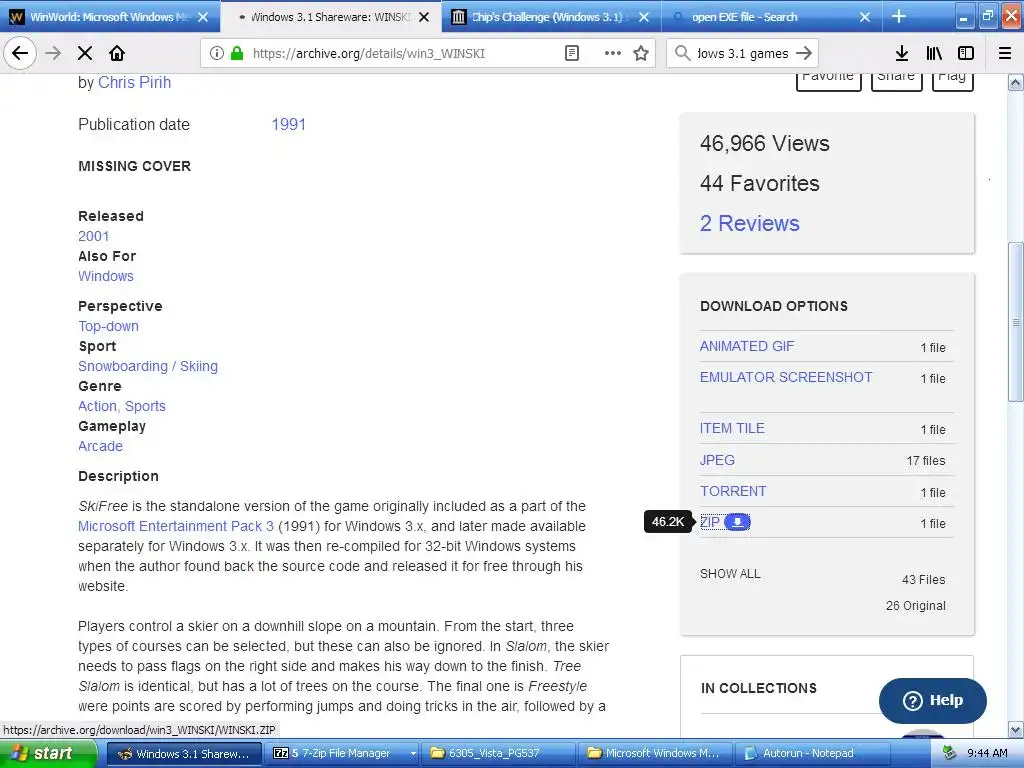Open Chris Pirih author link
Viewport: 1024px width, 768px height.
coord(135,82)
